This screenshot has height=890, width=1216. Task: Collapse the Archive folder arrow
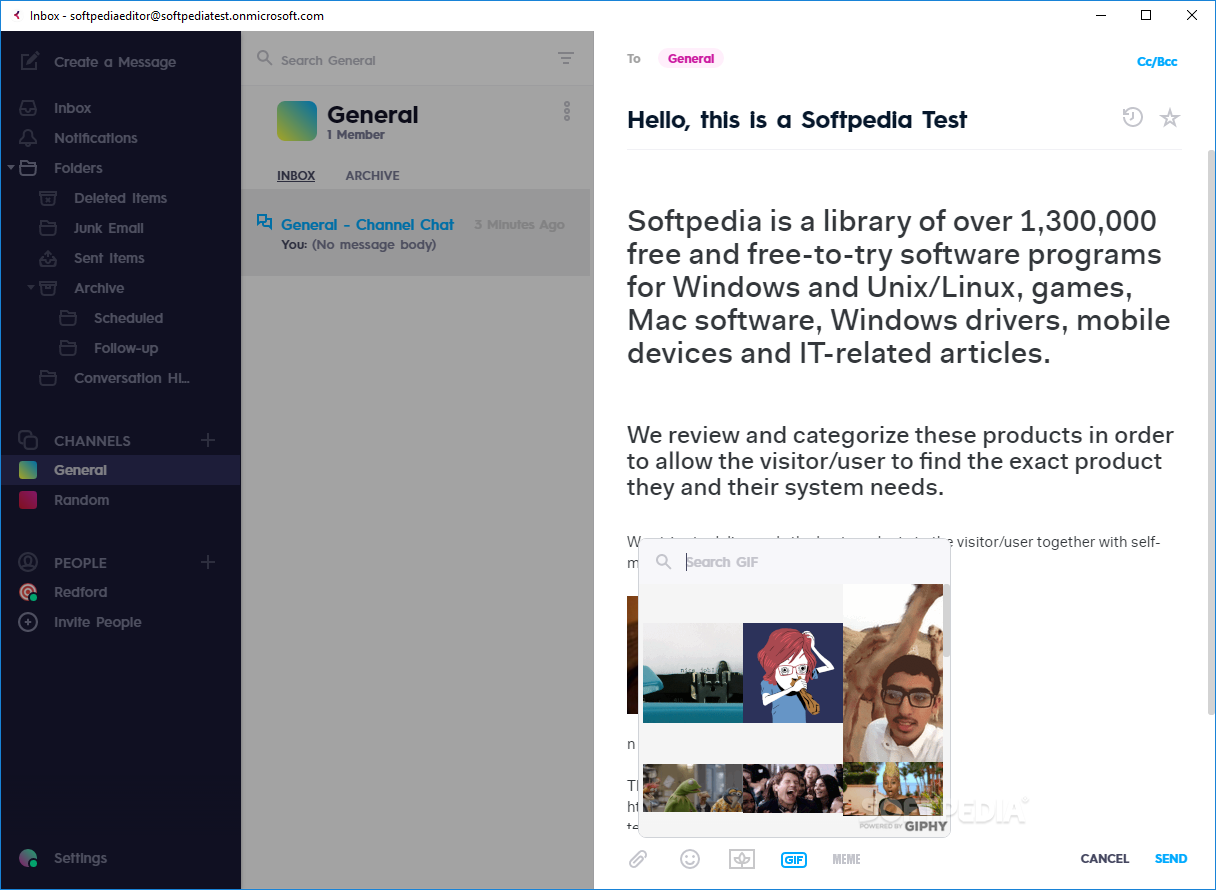31,288
